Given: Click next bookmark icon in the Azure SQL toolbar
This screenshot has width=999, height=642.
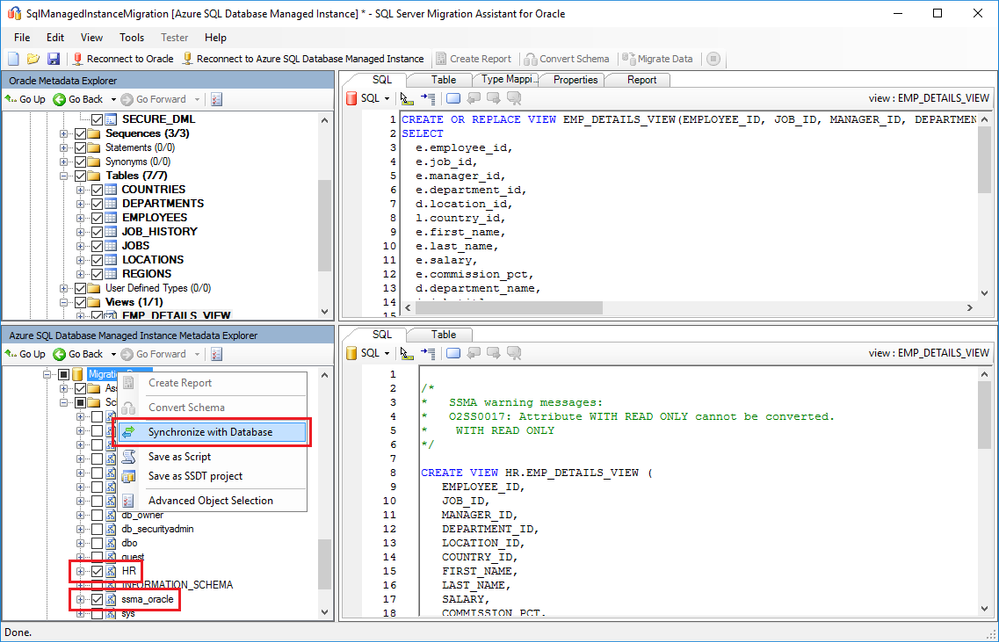Looking at the screenshot, I should (x=494, y=353).
